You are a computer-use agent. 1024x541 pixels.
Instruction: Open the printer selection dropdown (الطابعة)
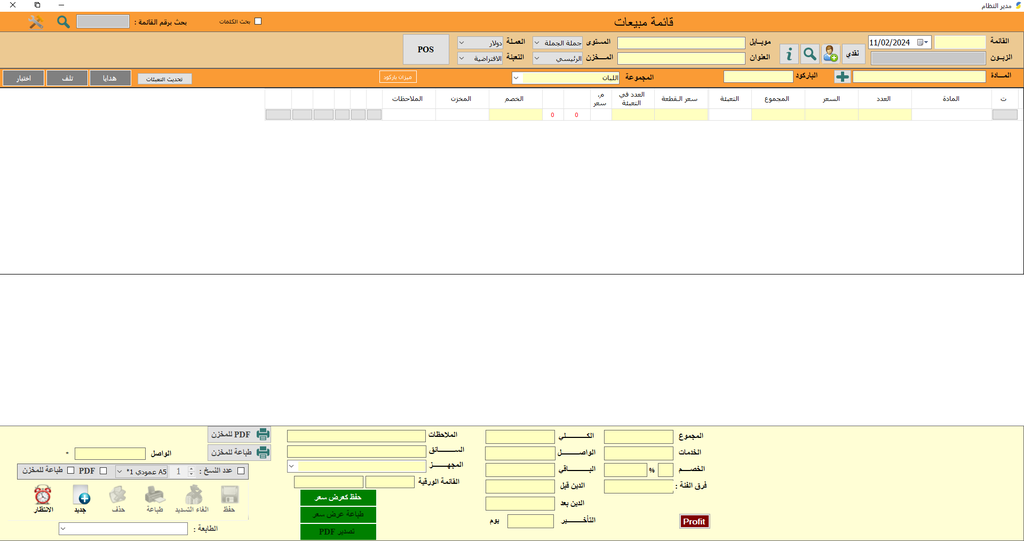tap(63, 528)
